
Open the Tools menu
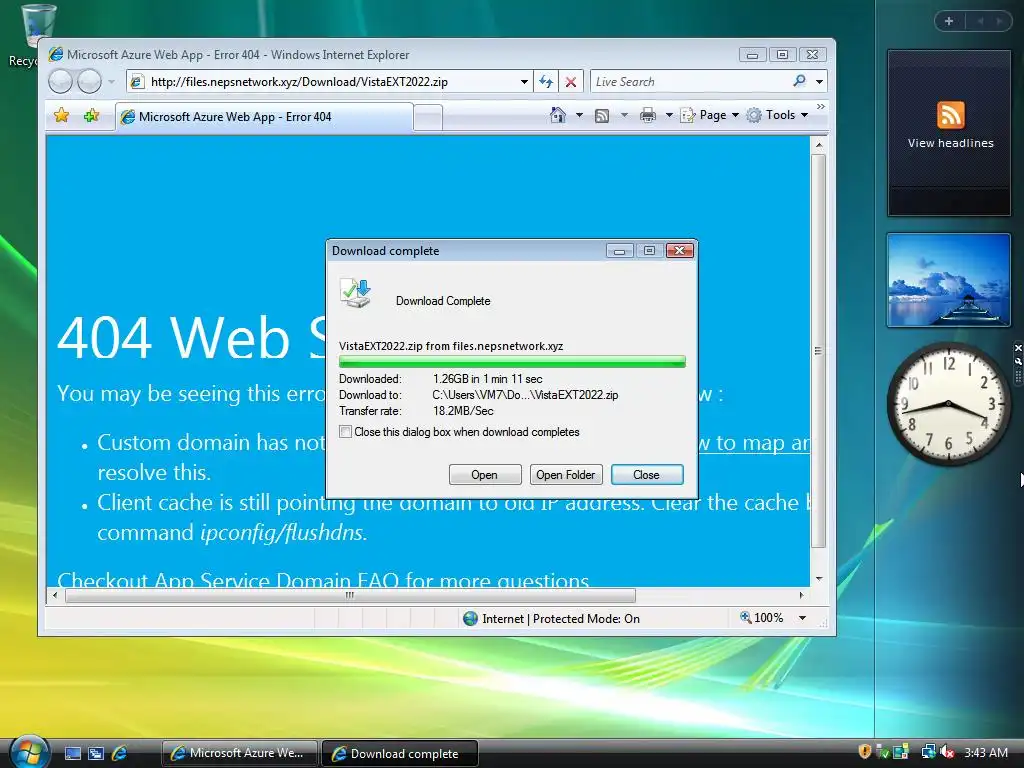click(777, 115)
